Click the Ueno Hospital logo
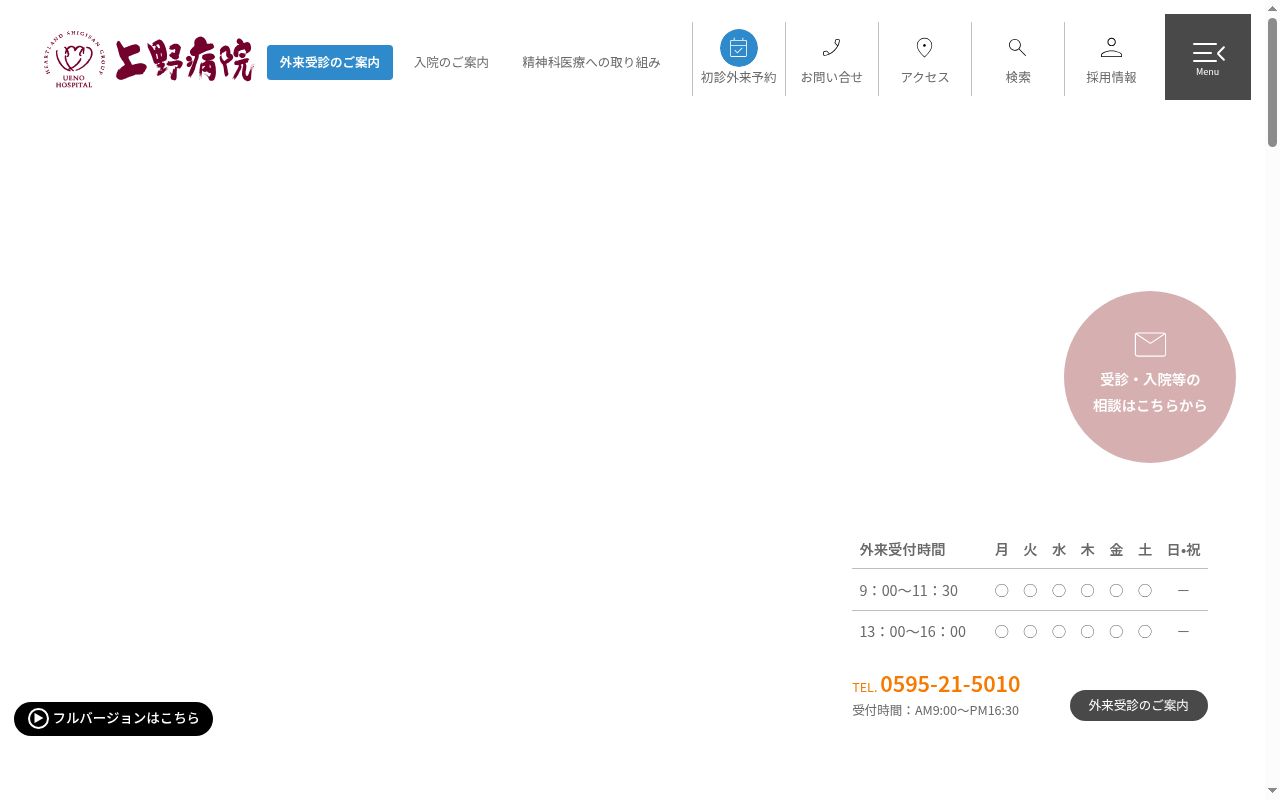 (149, 60)
